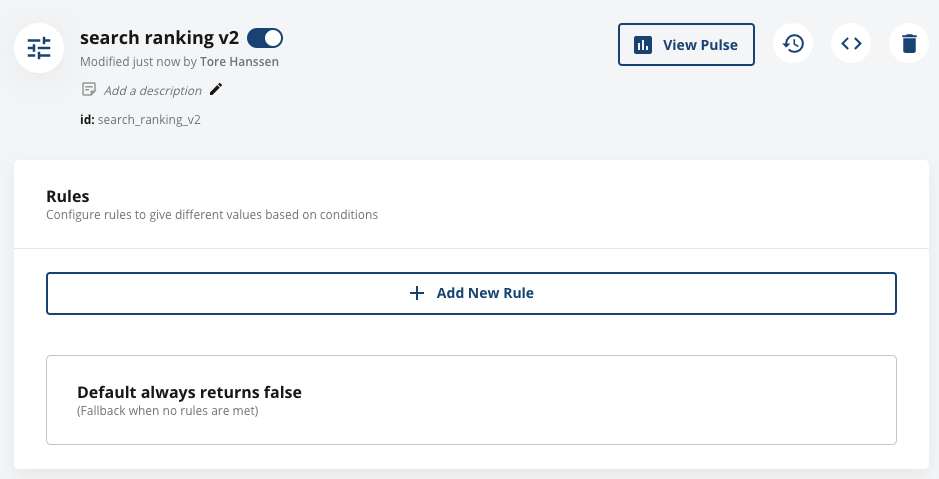Show the code snippet via brackets icon
This screenshot has width=939, height=479.
click(x=851, y=44)
